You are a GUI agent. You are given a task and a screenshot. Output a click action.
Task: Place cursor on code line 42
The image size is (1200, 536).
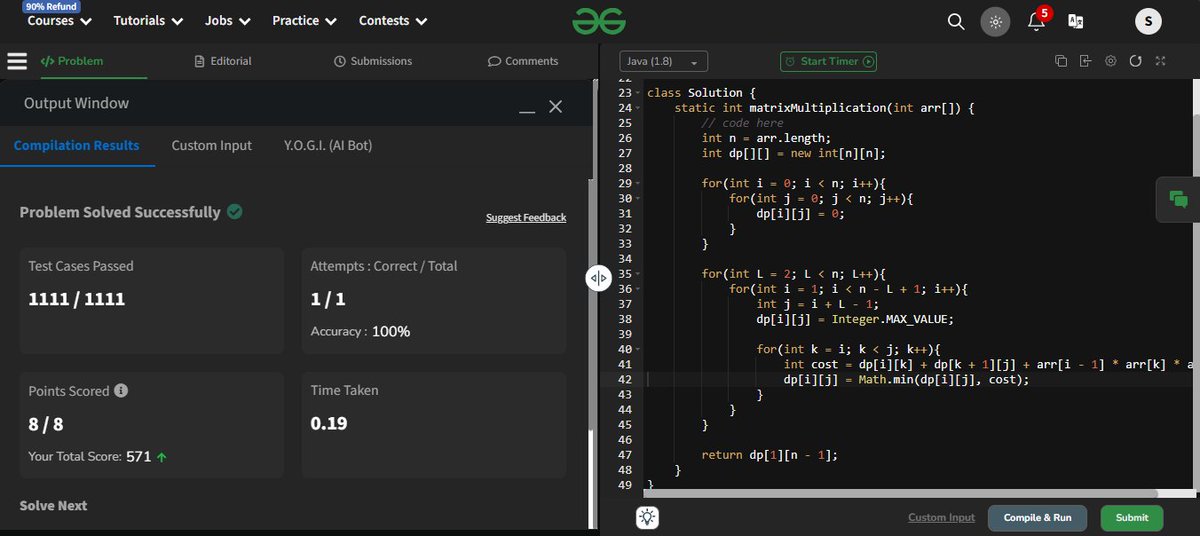(906, 380)
